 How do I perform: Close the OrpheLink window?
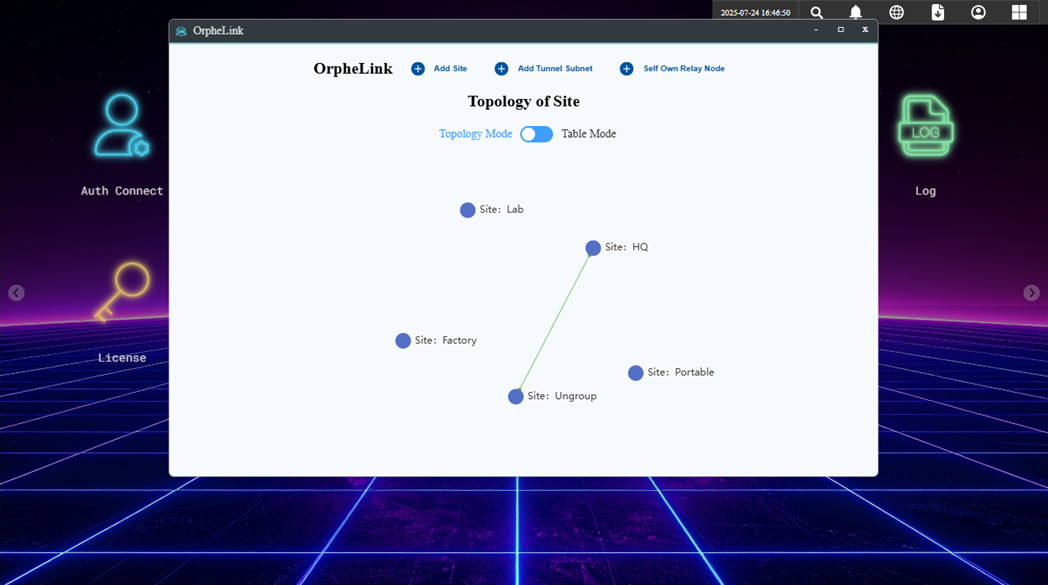[865, 30]
